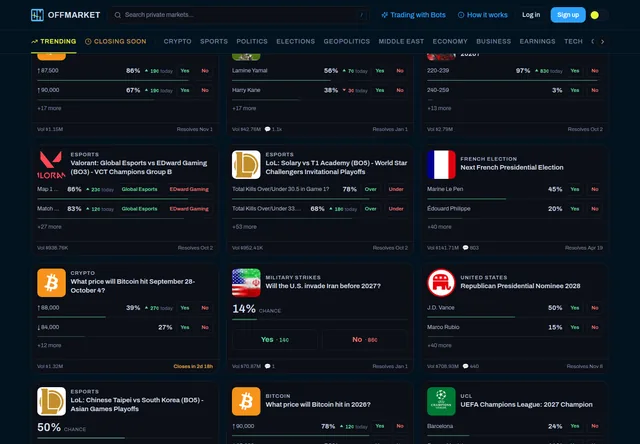640x444 pixels.
Task: Buy Yes 14¢ on Iran invasion
Action: tap(275, 340)
